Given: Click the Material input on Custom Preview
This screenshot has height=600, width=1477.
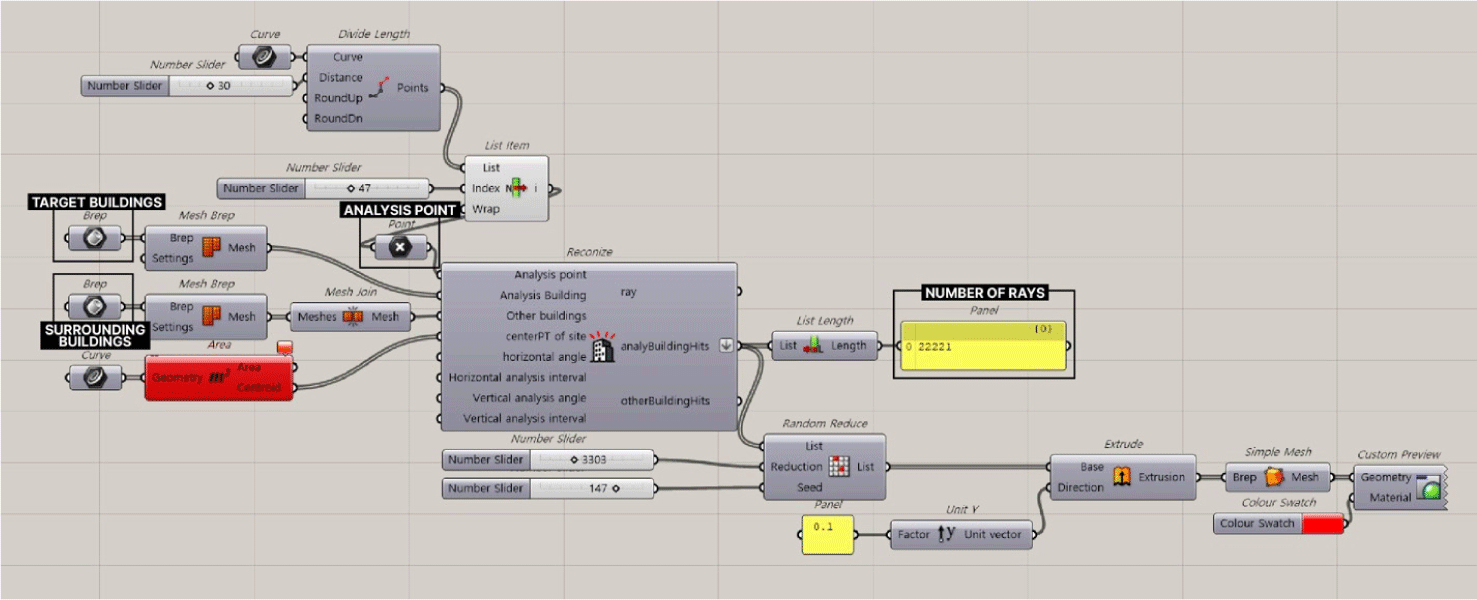Looking at the screenshot, I should click(1389, 497).
